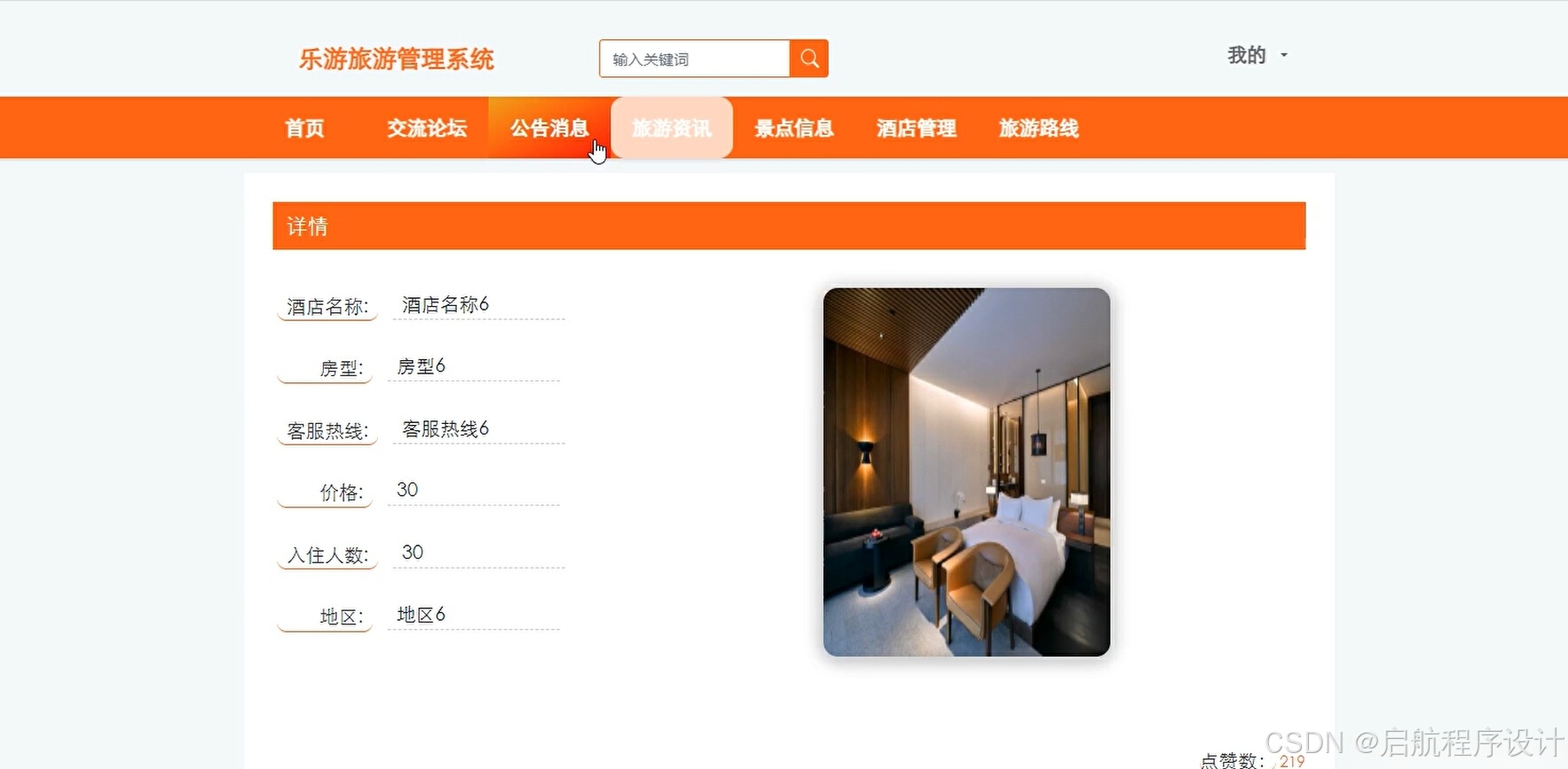Select the 酒店名称6 value field

[479, 305]
